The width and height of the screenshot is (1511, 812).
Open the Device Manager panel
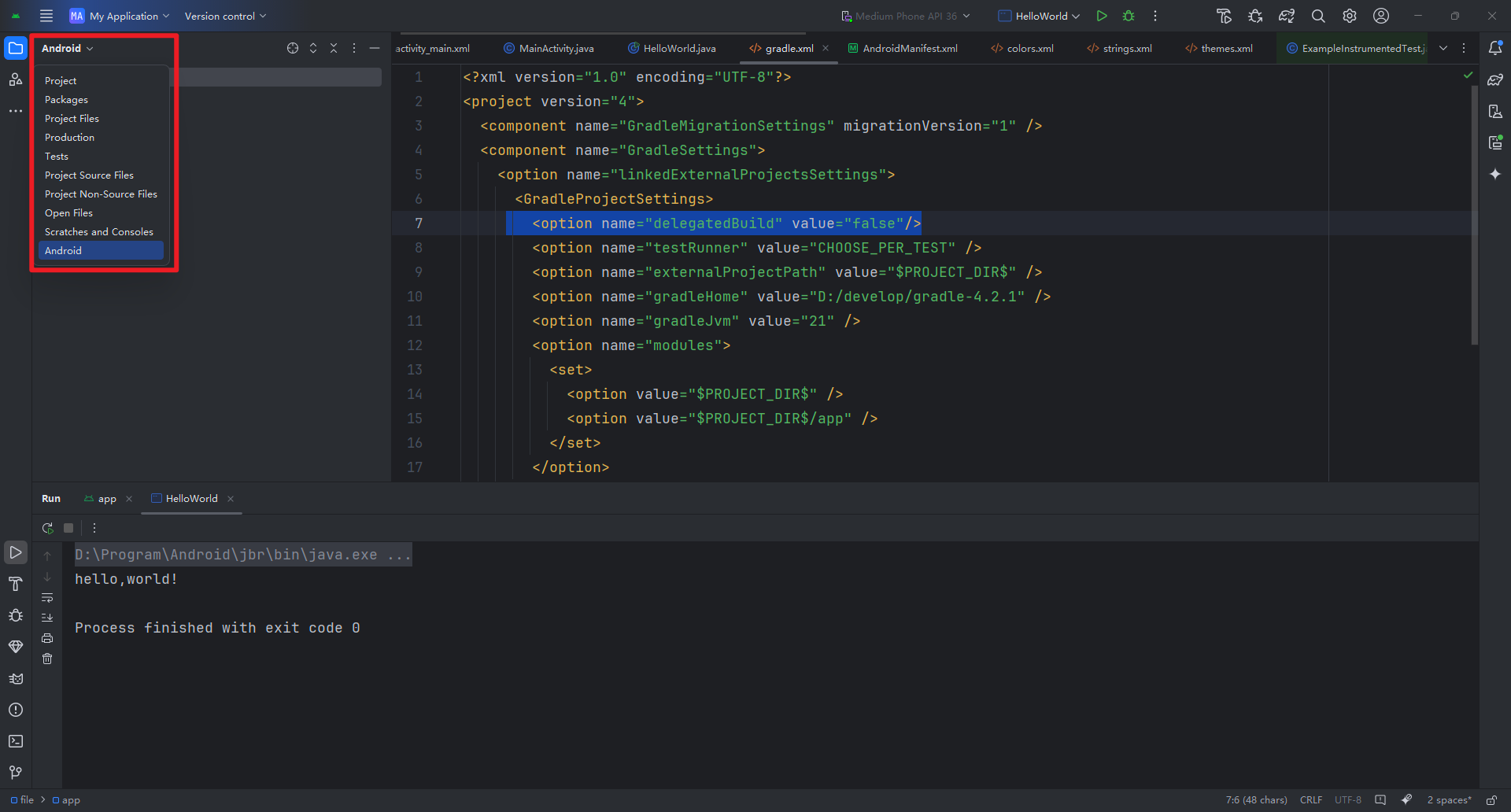[x=1494, y=112]
